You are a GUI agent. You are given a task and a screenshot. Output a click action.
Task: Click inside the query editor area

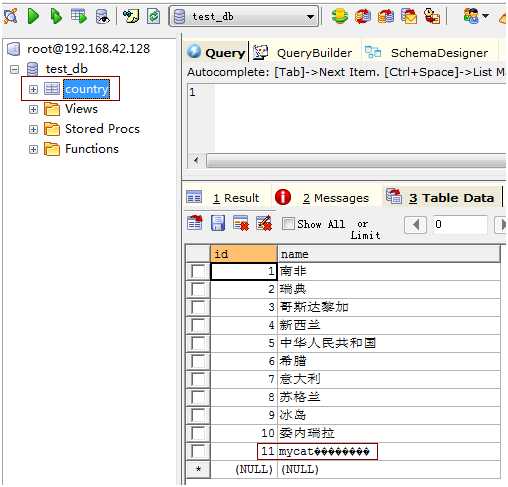[360, 118]
